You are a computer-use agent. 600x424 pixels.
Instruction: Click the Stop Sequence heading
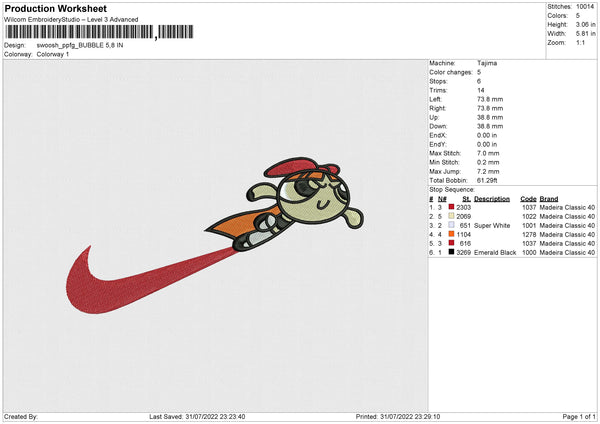(452, 190)
